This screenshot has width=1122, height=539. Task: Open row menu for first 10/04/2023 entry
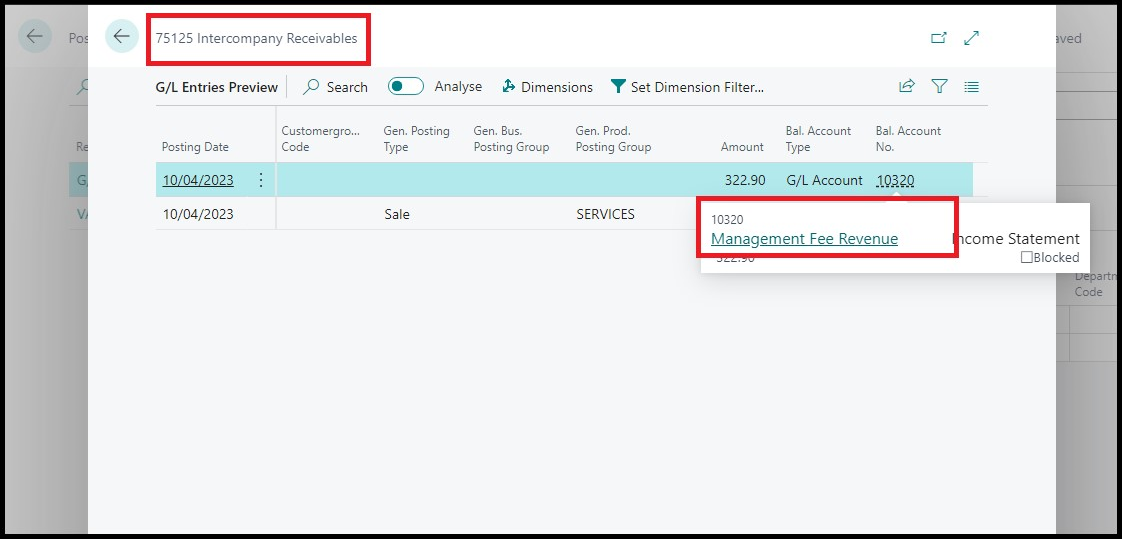coord(261,180)
